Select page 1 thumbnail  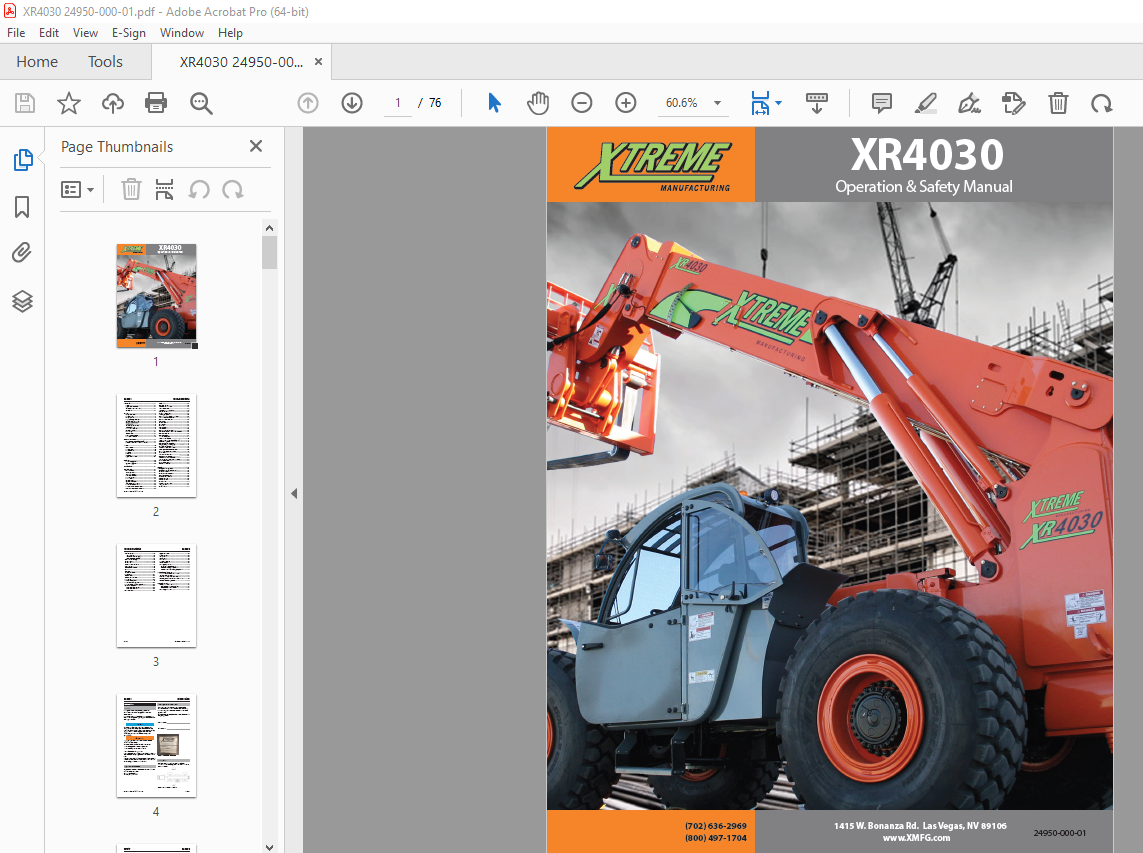point(156,295)
